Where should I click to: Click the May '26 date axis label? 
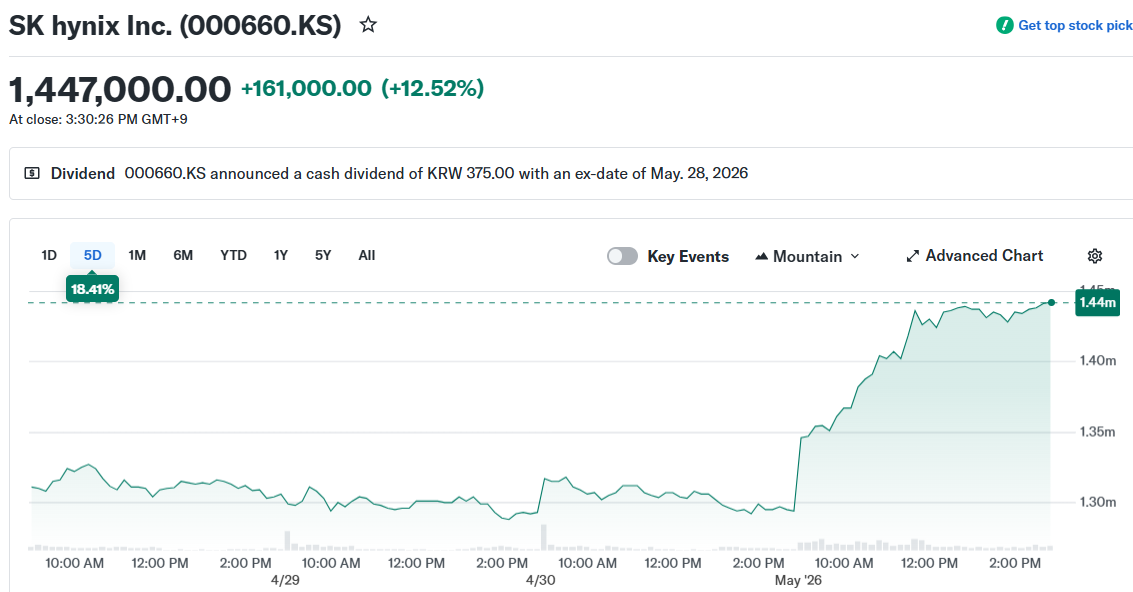point(798,580)
